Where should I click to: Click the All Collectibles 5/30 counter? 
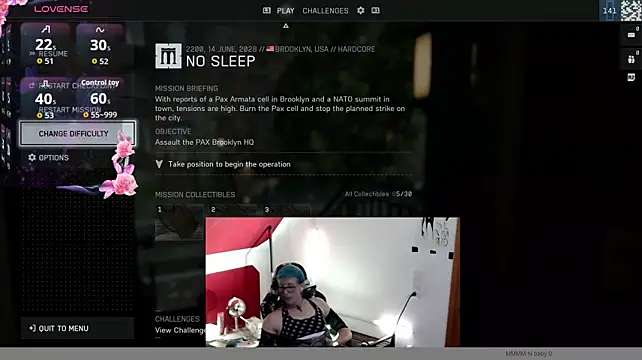[x=378, y=194]
